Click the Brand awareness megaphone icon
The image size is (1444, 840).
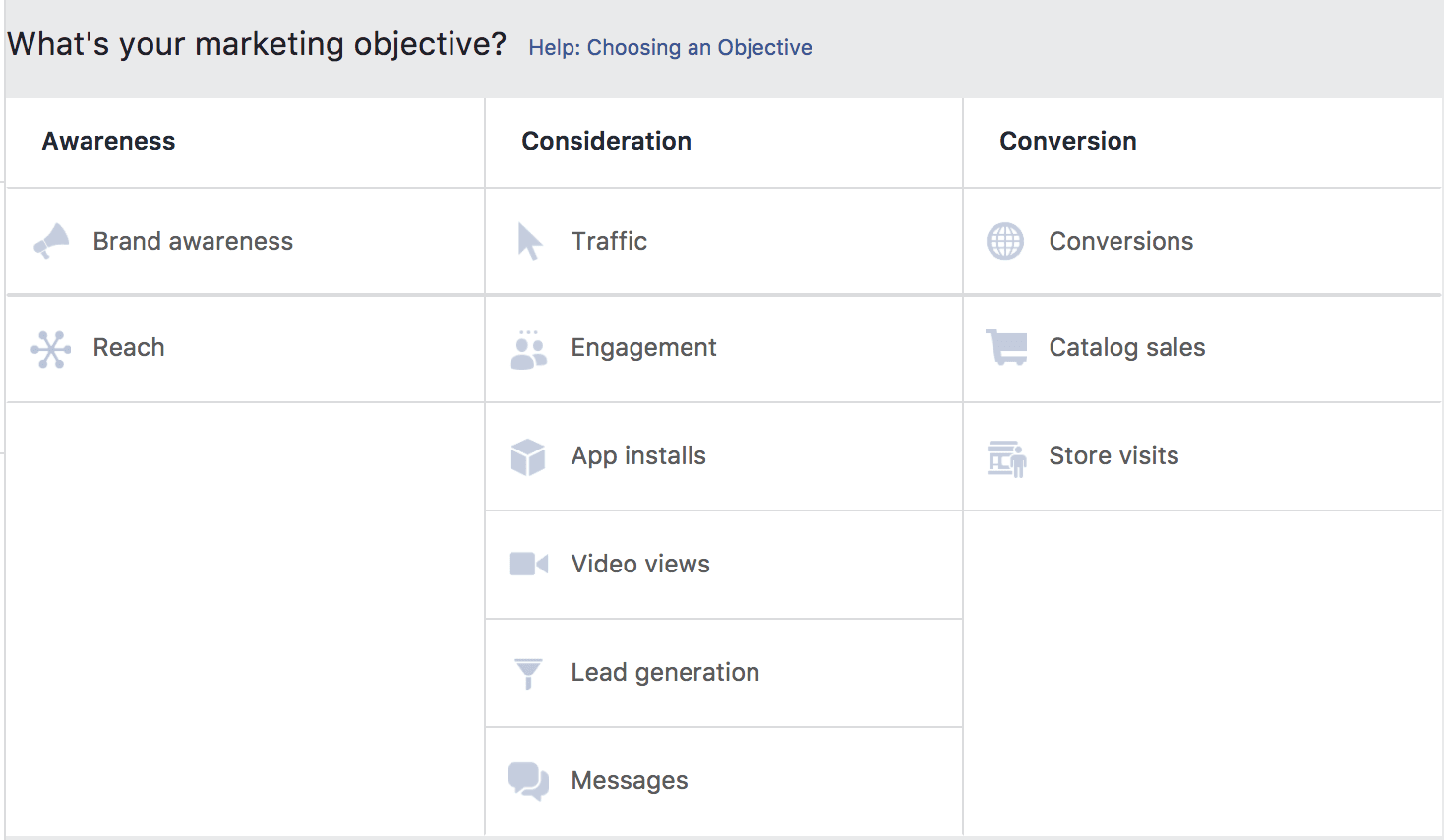click(x=52, y=241)
